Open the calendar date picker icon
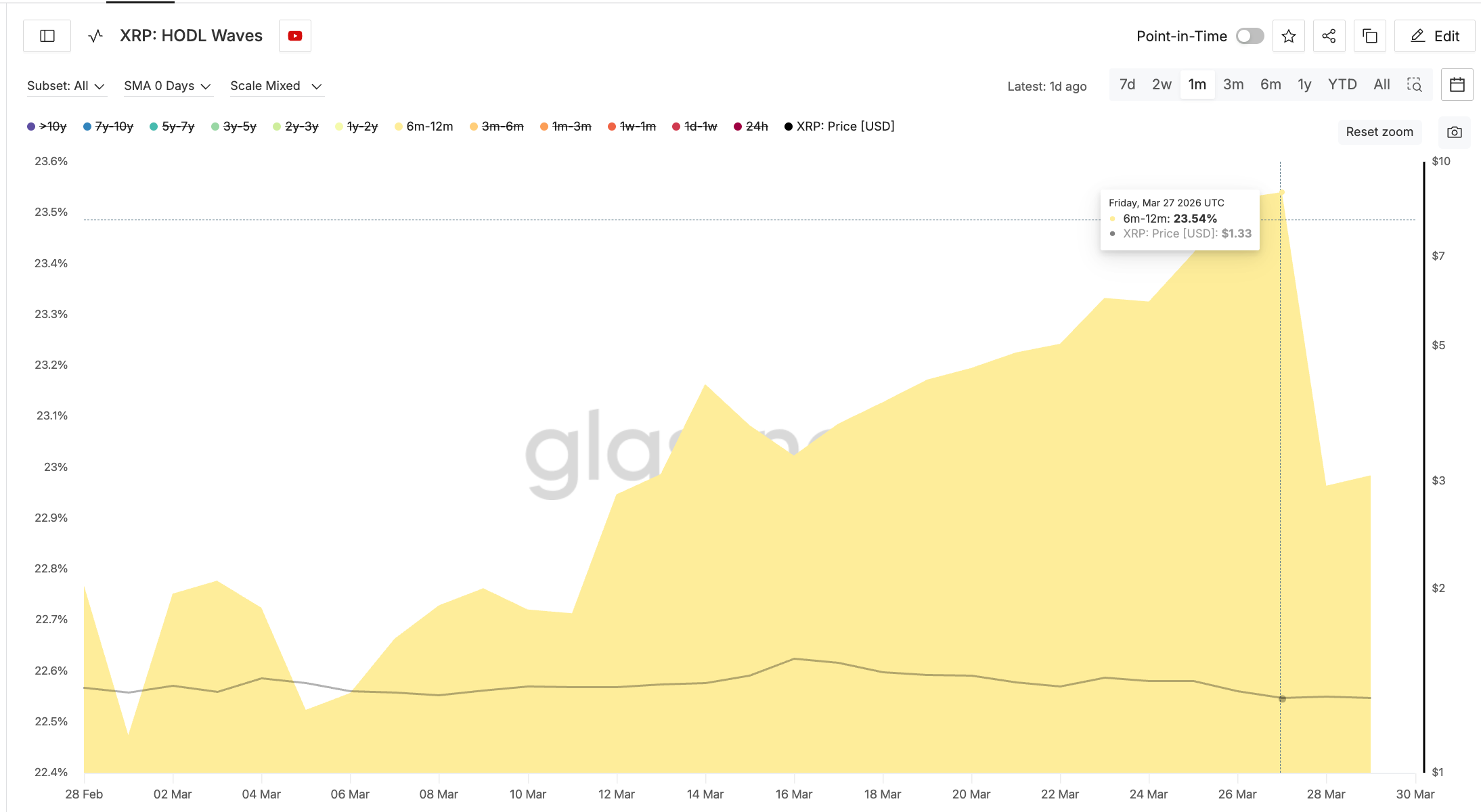This screenshot has width=1481, height=812. pos(1457,85)
